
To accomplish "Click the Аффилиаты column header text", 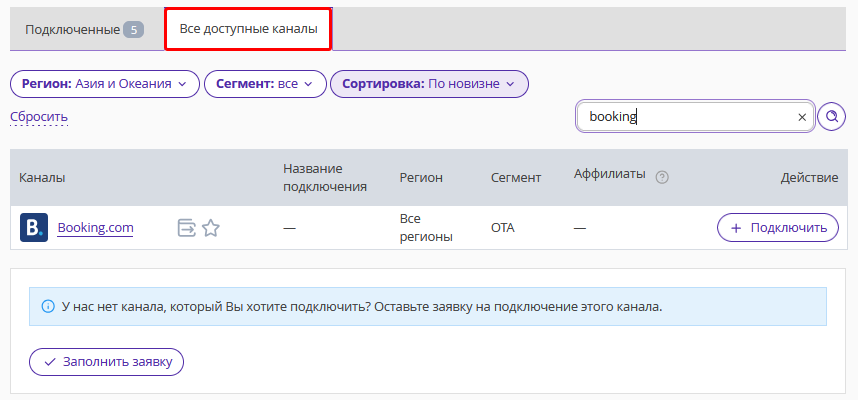I will click(610, 174).
